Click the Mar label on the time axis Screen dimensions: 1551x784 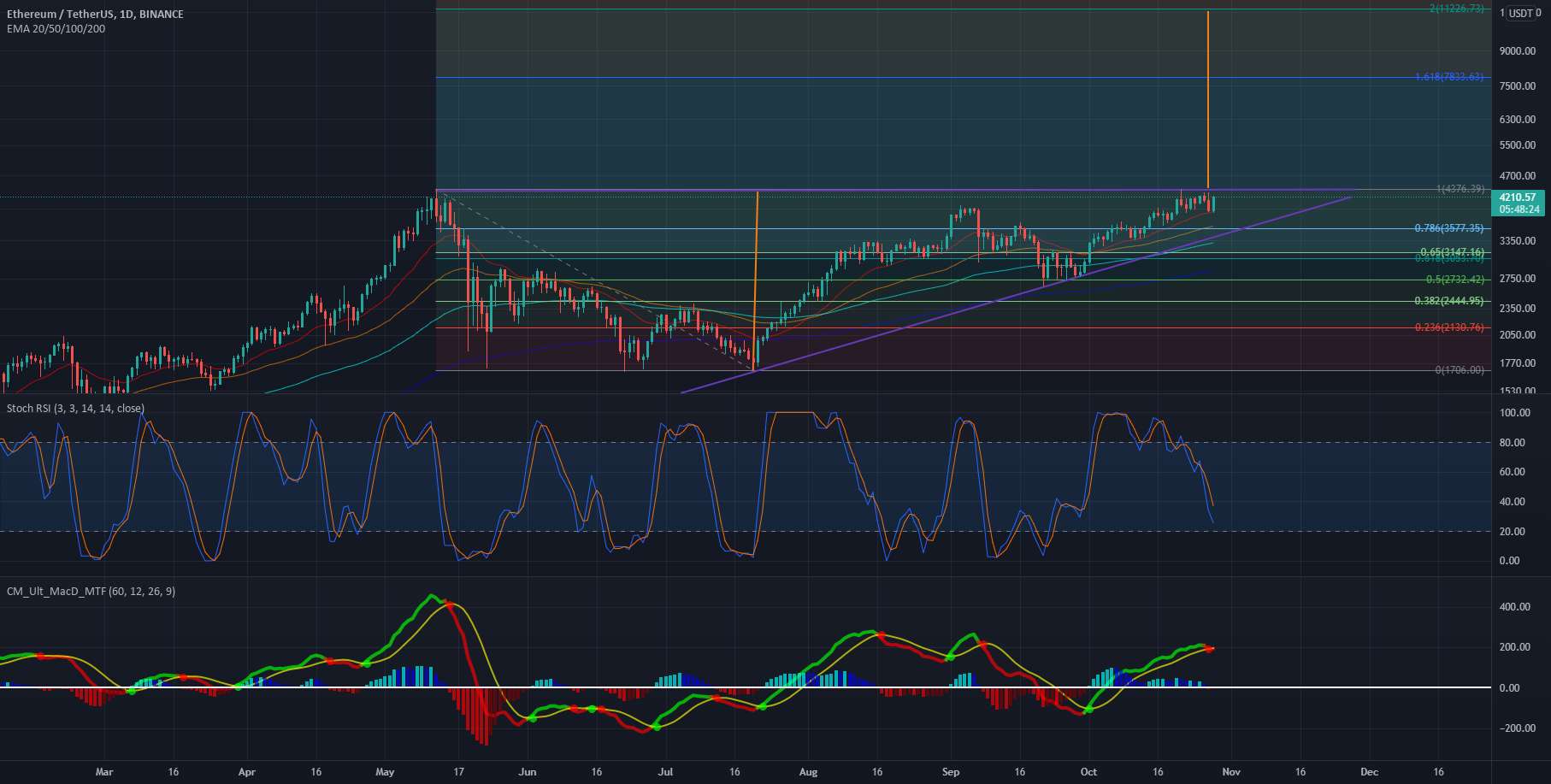pos(104,772)
